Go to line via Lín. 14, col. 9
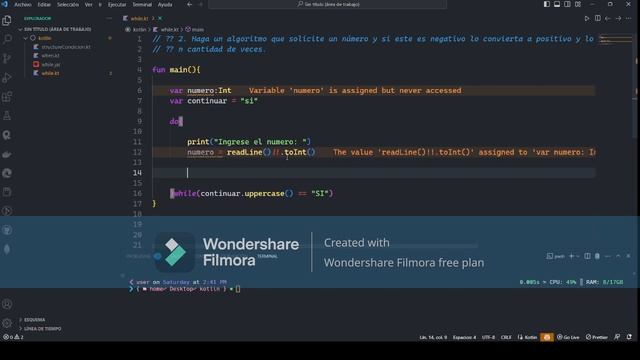Image resolution: width=640 pixels, height=360 pixels. point(433,337)
